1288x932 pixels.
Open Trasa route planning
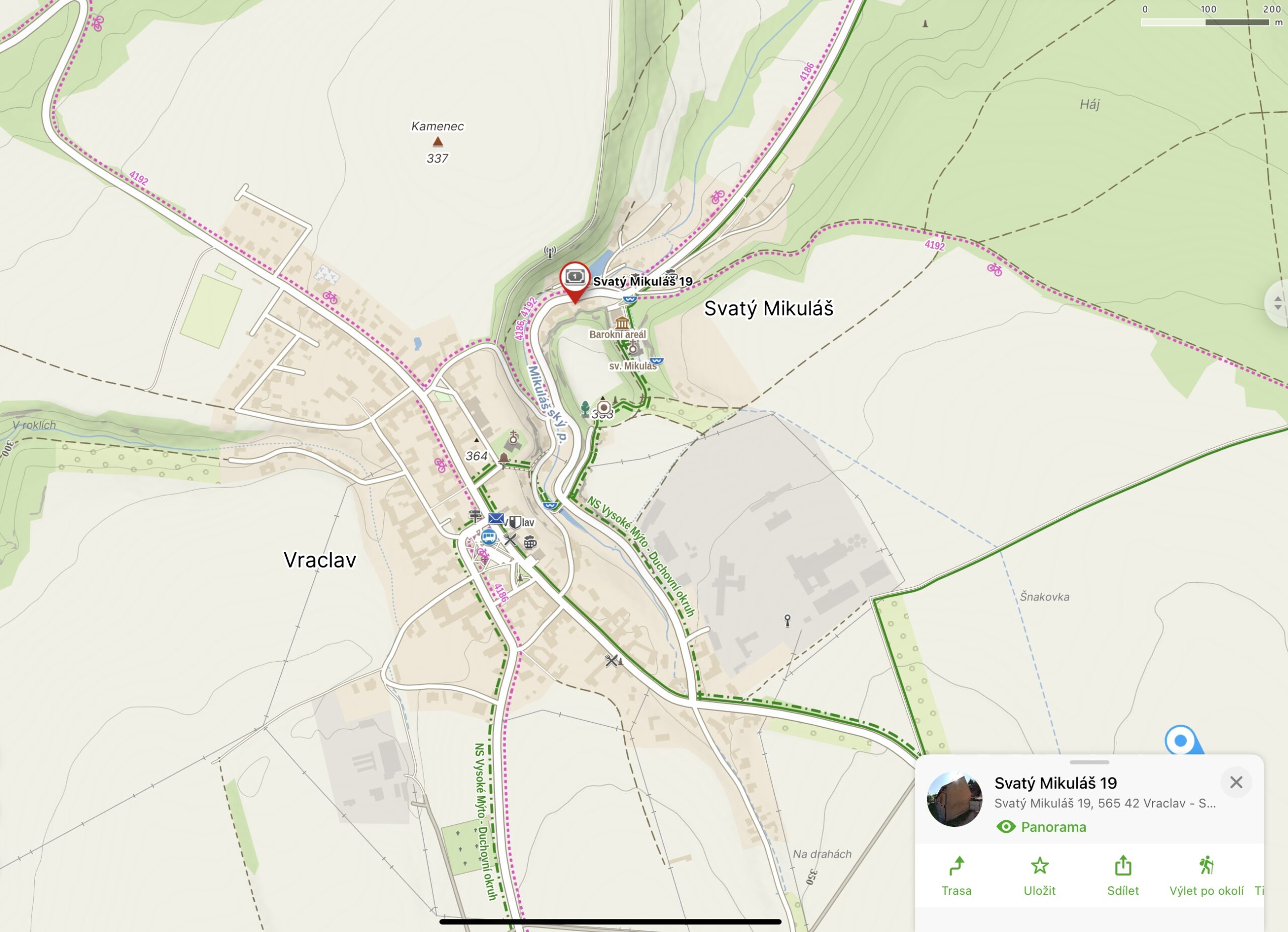(x=956, y=876)
